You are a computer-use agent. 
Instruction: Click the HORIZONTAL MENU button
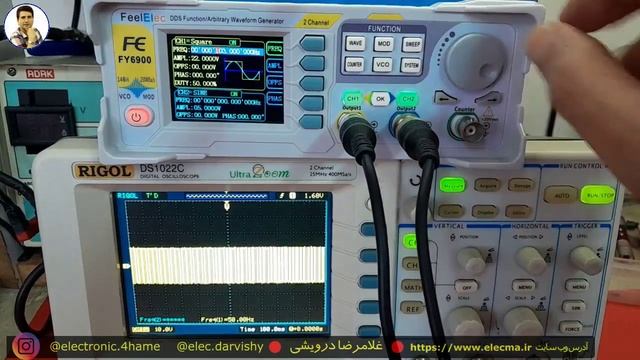pyautogui.click(x=524, y=286)
